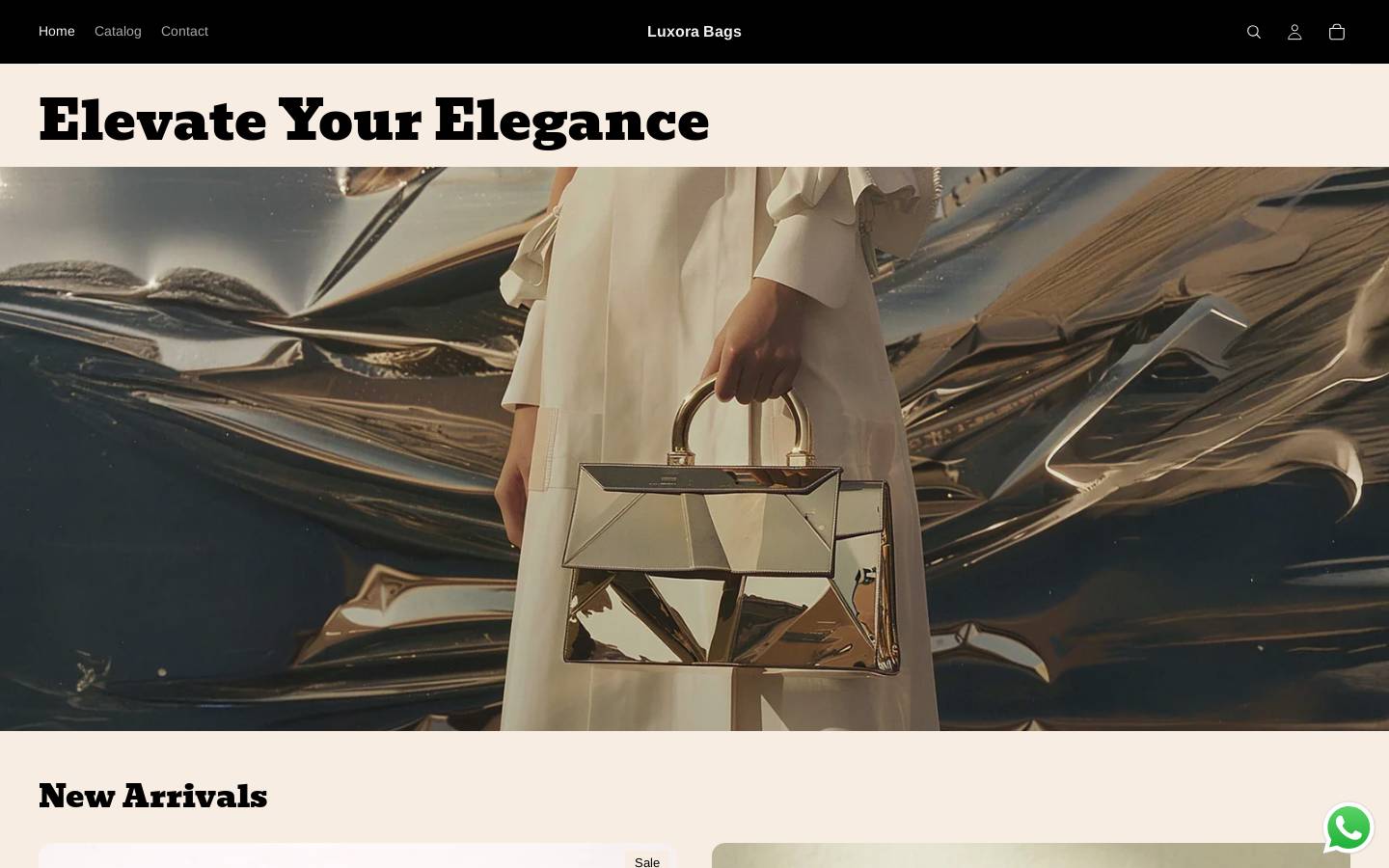Viewport: 1389px width, 868px height.
Task: Go to Home menu item
Action: coord(57,31)
